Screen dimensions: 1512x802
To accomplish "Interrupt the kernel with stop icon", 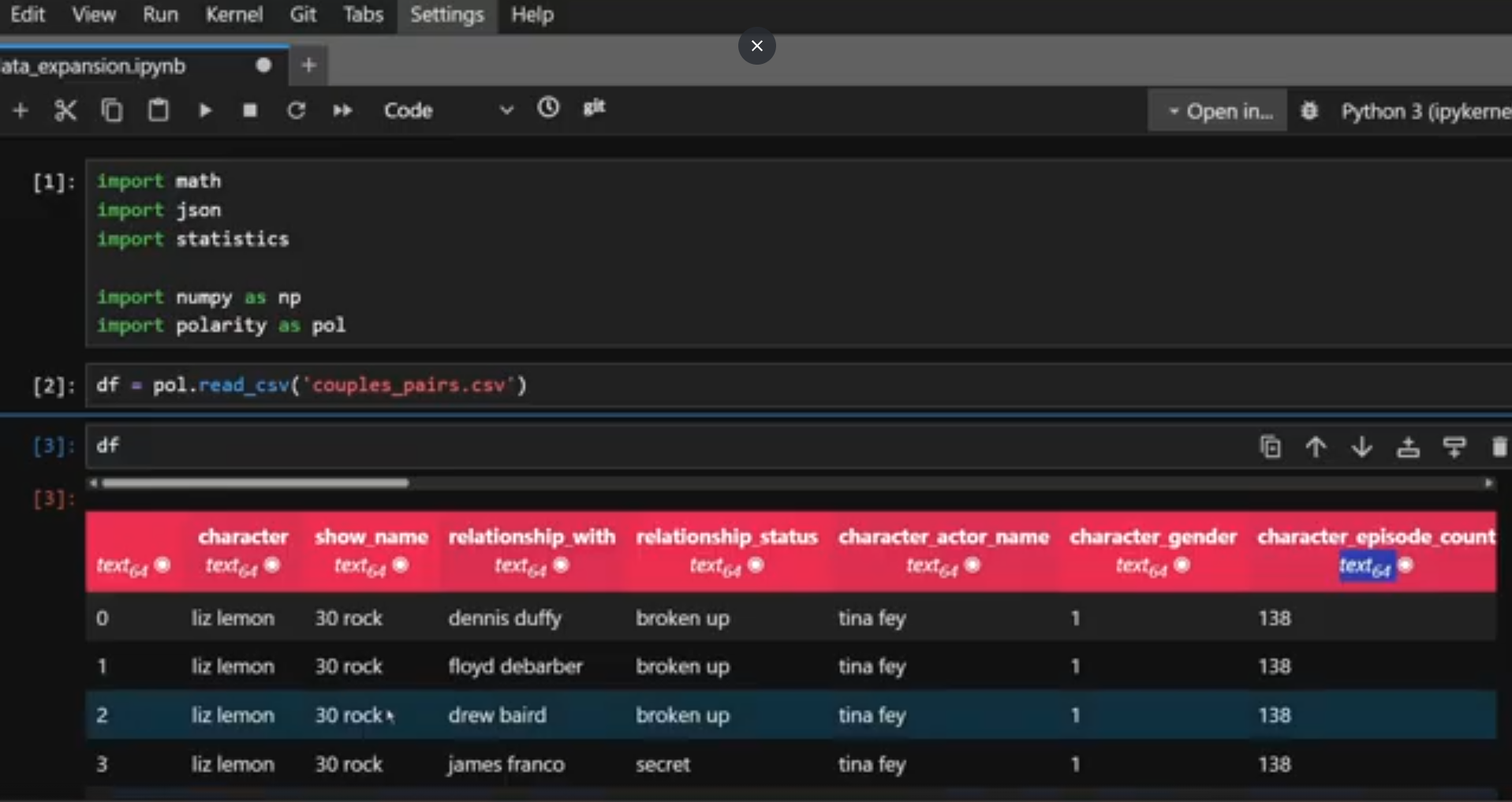I will point(250,110).
